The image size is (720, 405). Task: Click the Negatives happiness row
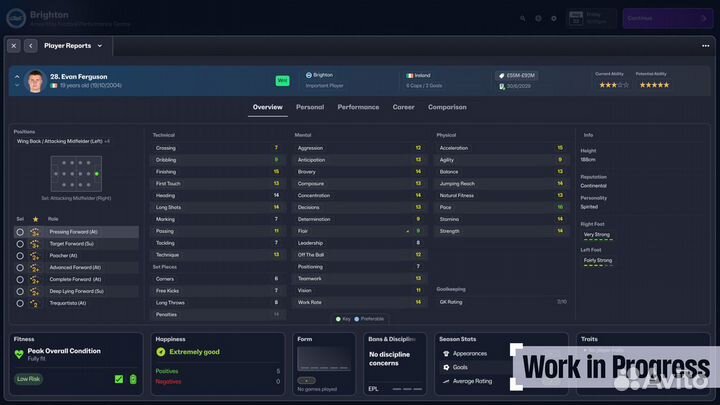tap(218, 382)
